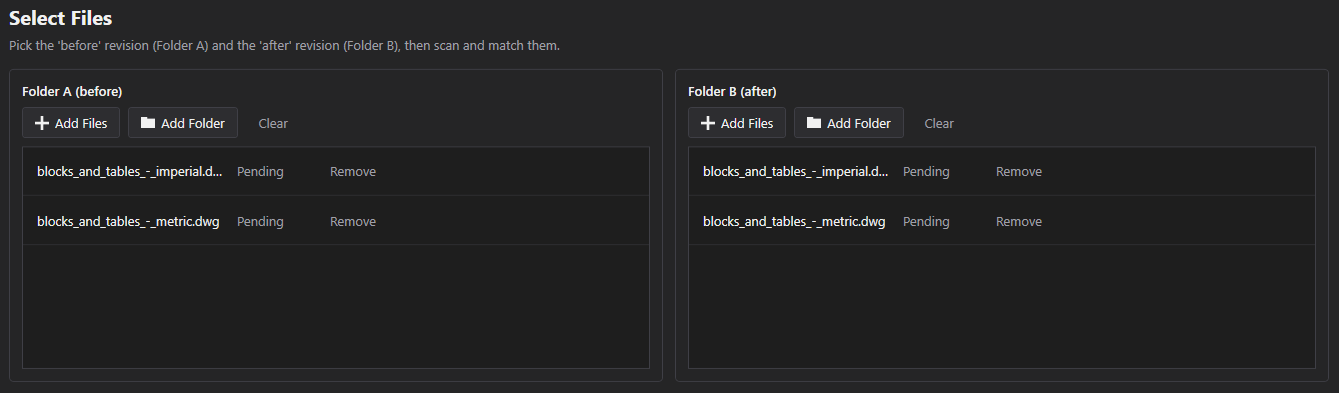Select blocks_and_tables_-_metric.dwg file name in Folder B
Viewport: 1339px width, 393px height.
(794, 222)
